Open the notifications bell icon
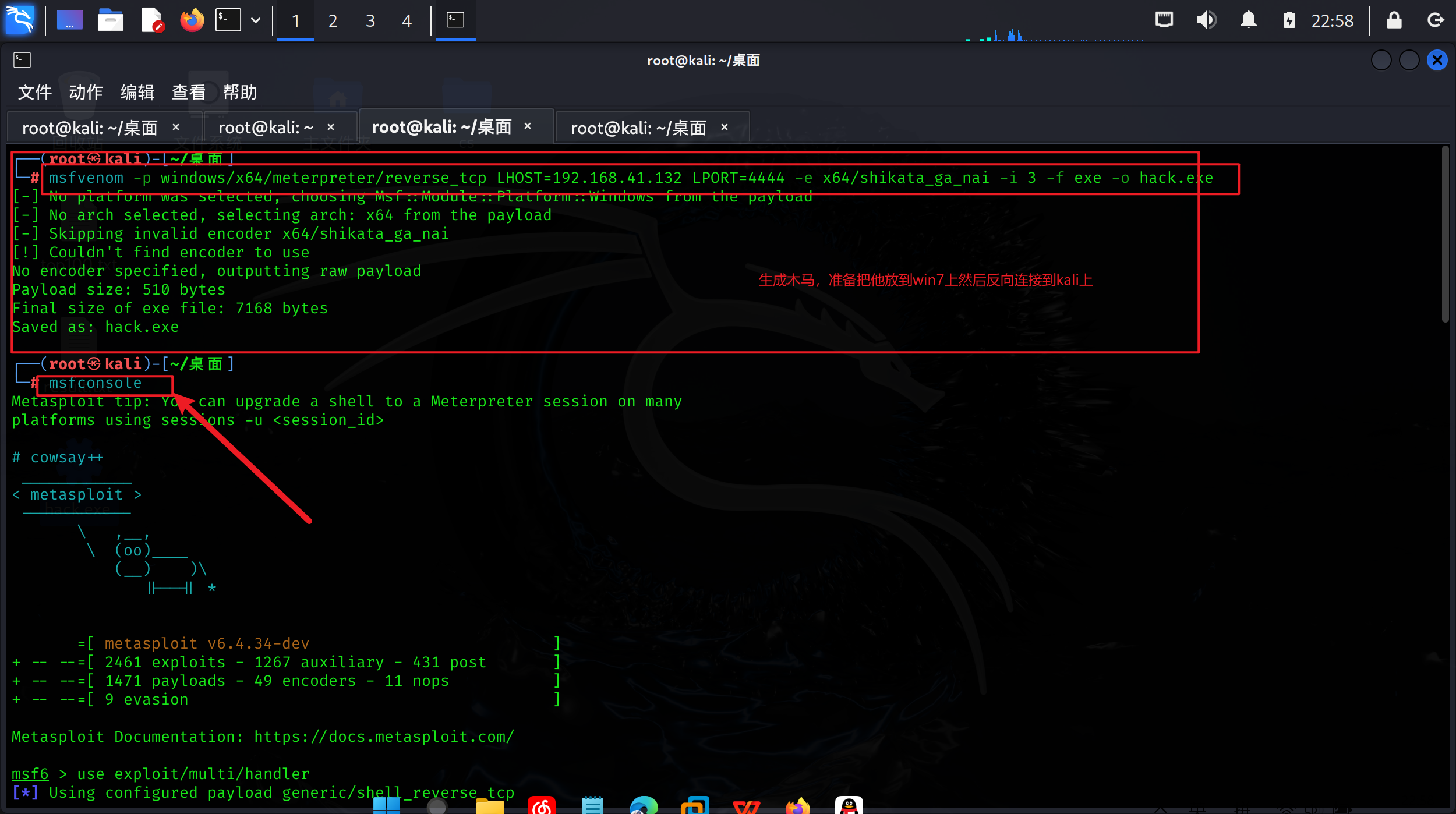The height and width of the screenshot is (814, 1456). (x=1248, y=20)
